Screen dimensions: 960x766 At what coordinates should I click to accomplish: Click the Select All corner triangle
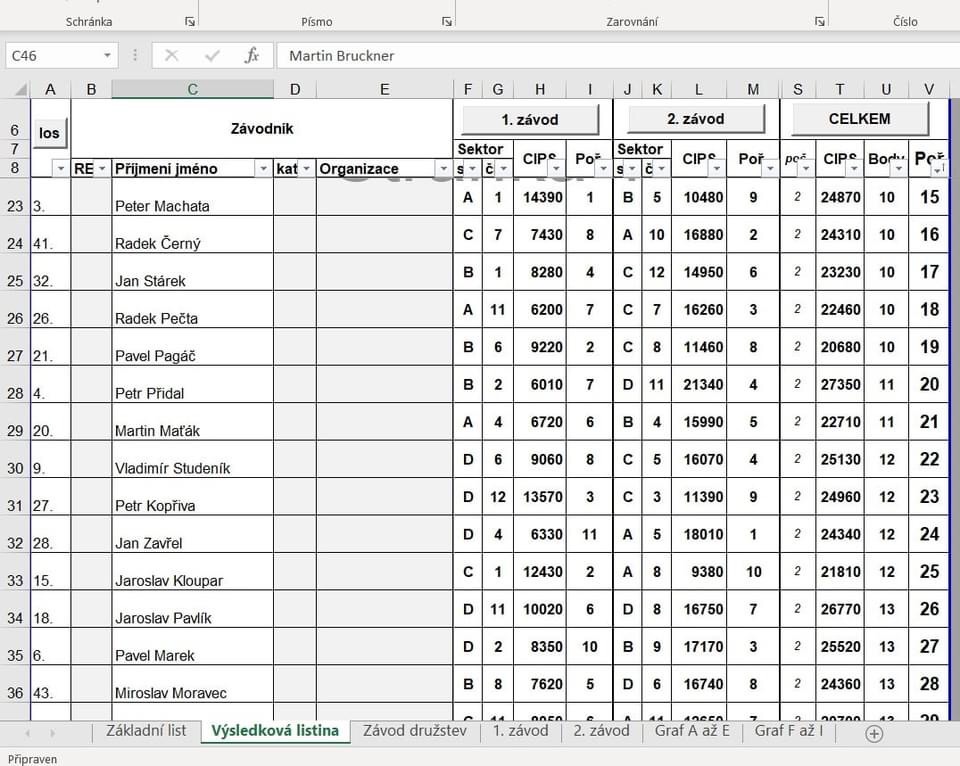[20, 90]
